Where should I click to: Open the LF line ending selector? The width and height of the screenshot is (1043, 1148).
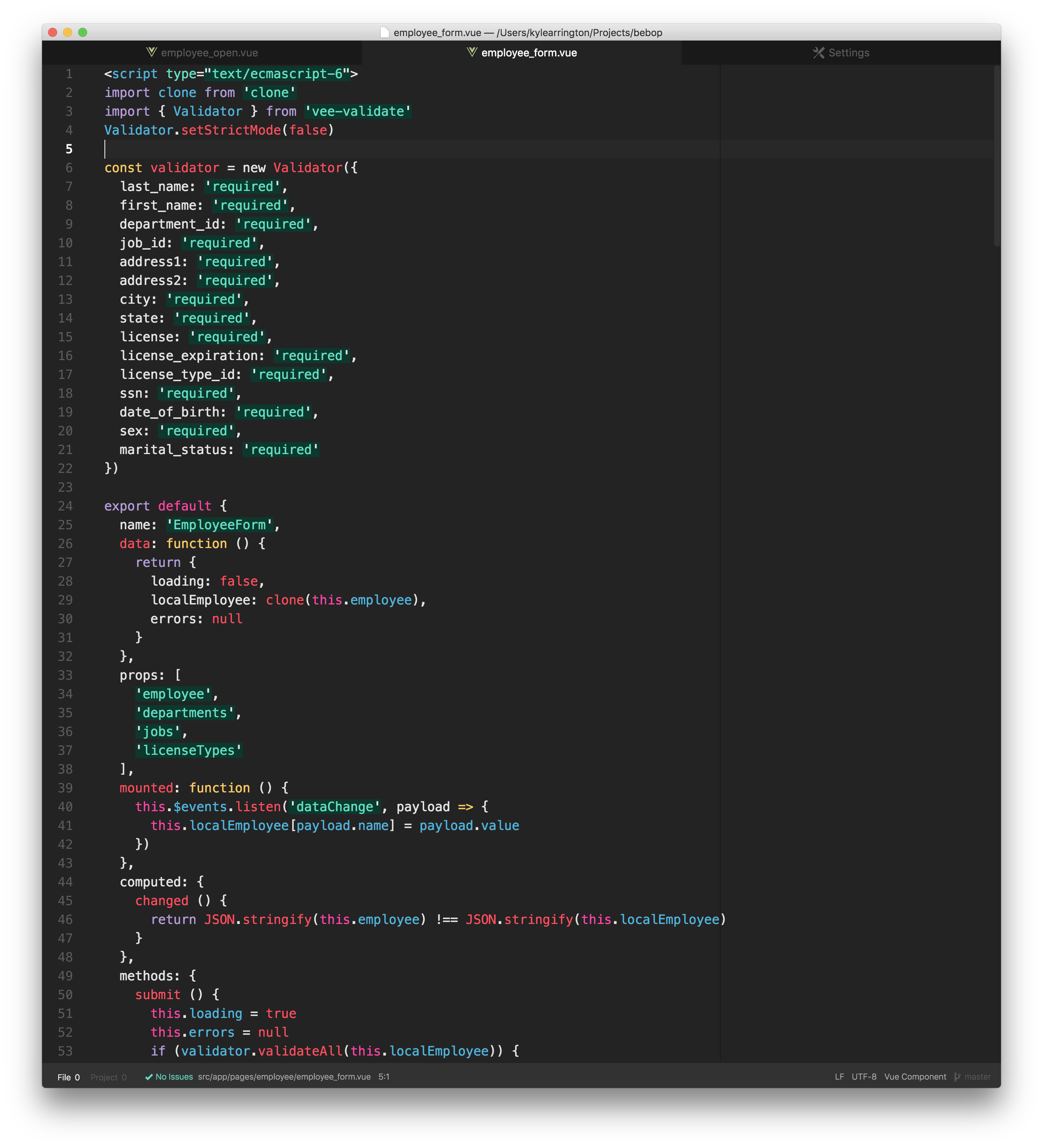click(839, 1077)
